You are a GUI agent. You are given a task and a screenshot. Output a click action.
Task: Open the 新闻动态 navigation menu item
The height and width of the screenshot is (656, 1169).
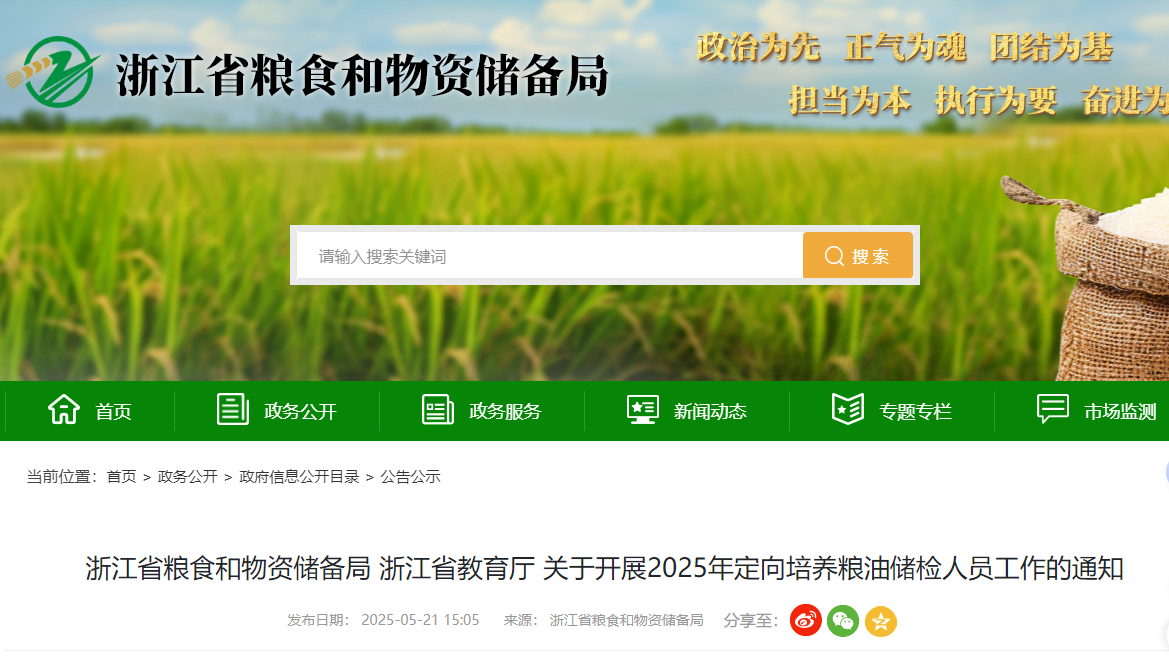(687, 411)
